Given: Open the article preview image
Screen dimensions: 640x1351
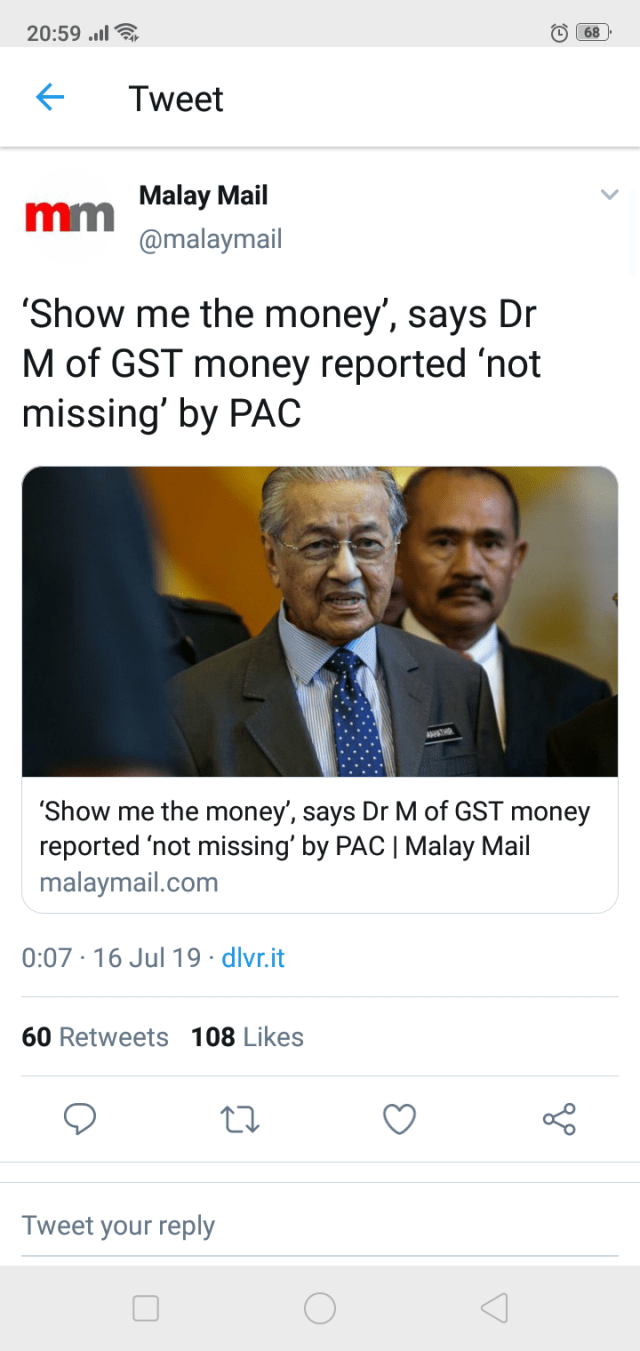Looking at the screenshot, I should click(x=320, y=621).
